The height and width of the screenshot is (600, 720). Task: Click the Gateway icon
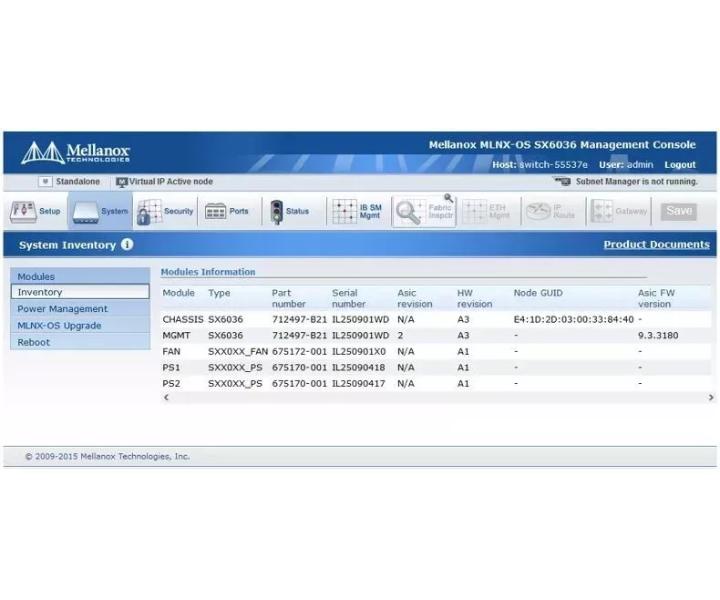tap(602, 212)
